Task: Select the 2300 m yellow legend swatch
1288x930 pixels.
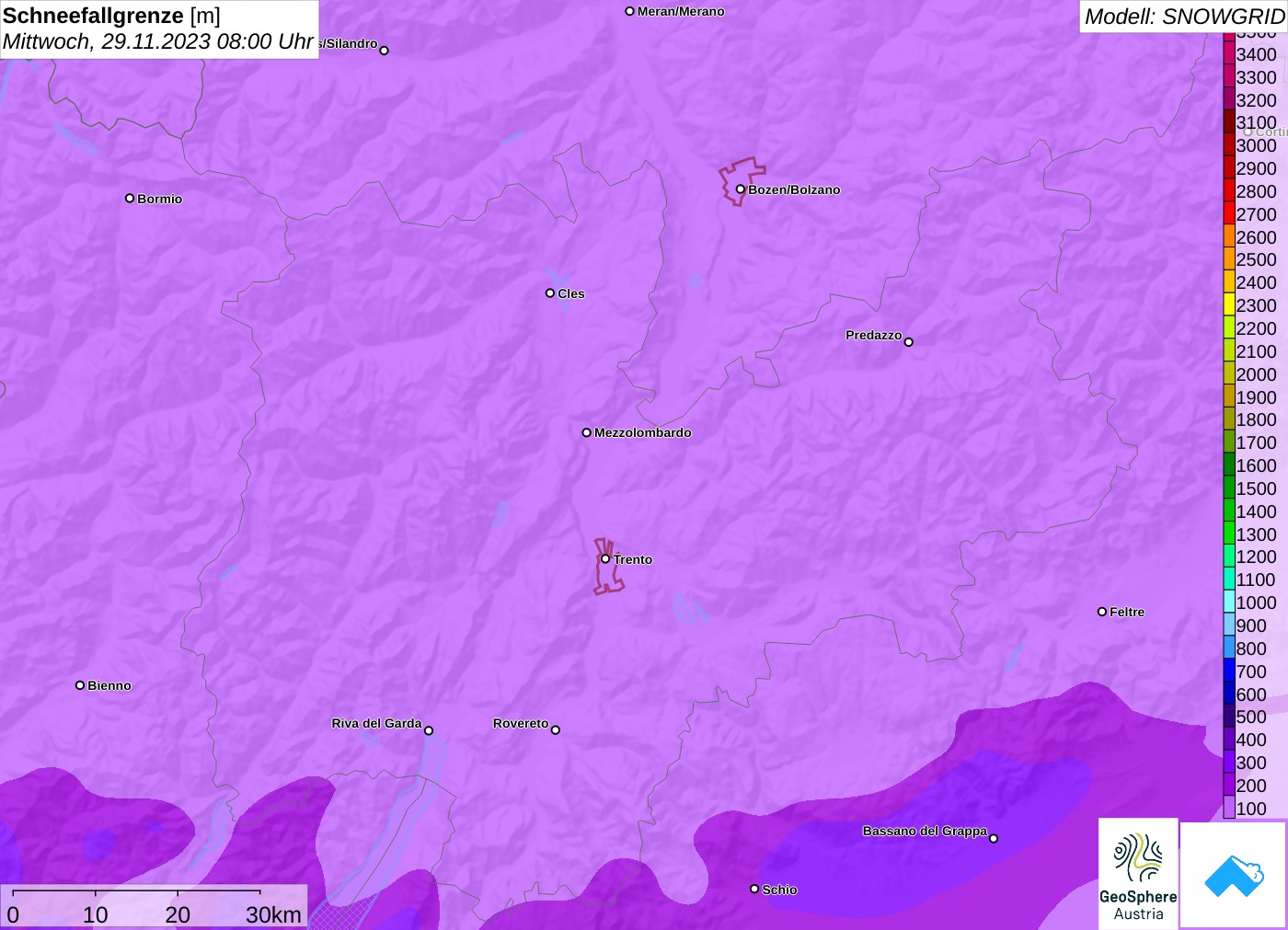Action: click(x=1229, y=304)
